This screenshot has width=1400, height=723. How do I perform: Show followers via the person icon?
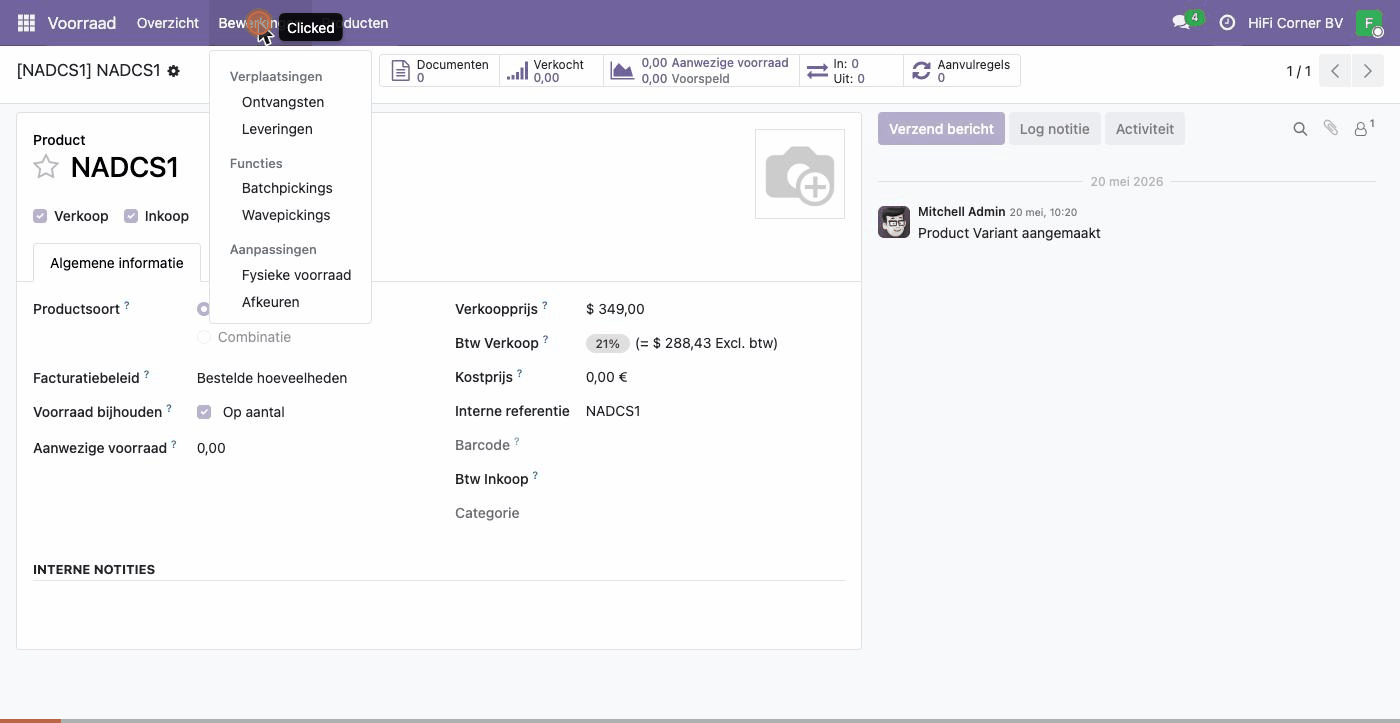1363,129
